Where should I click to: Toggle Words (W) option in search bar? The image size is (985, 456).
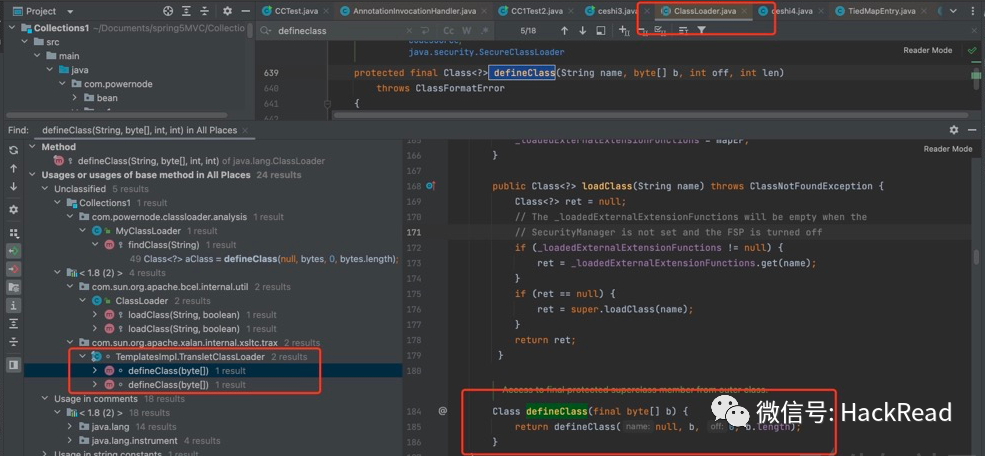click(x=467, y=31)
